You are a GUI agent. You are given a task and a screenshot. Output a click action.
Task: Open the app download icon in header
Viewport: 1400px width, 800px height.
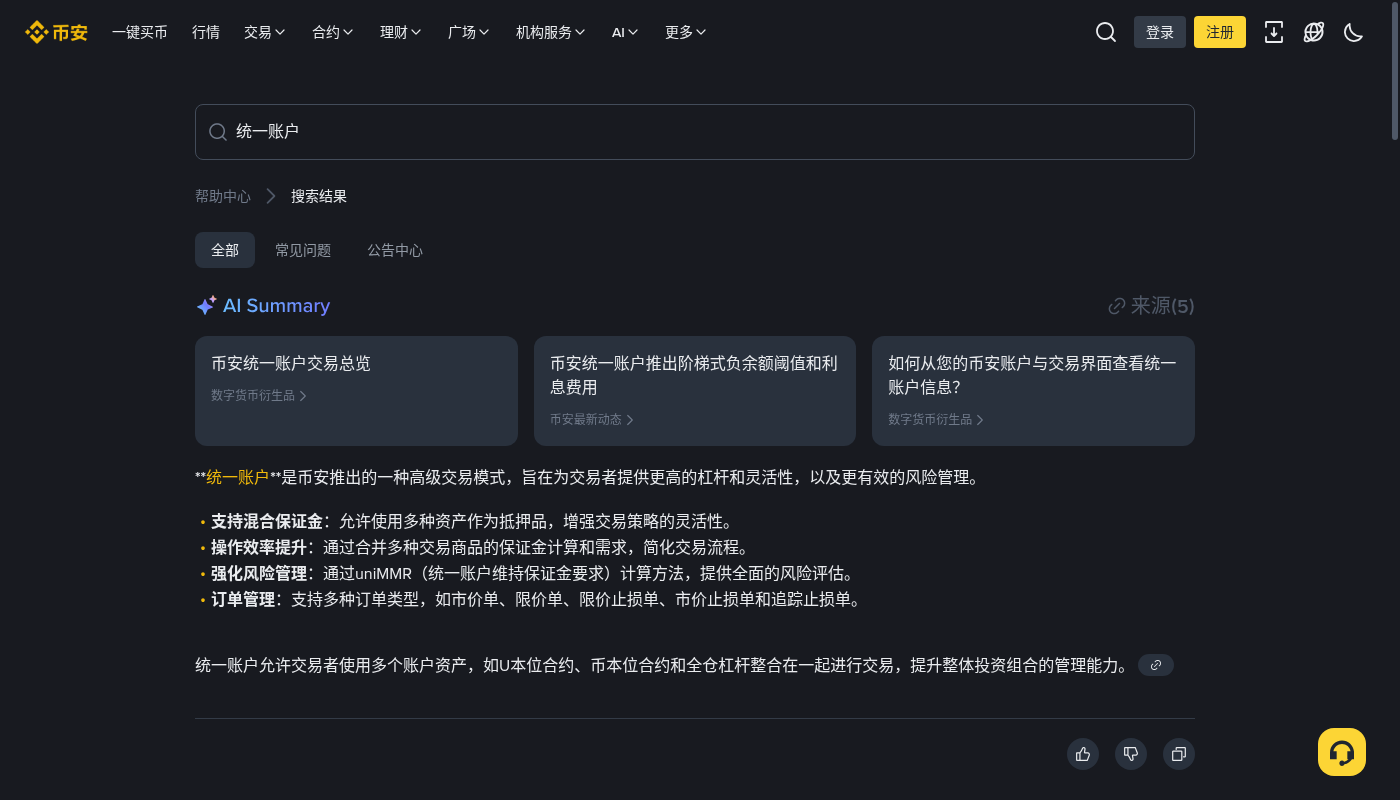[x=1274, y=32]
